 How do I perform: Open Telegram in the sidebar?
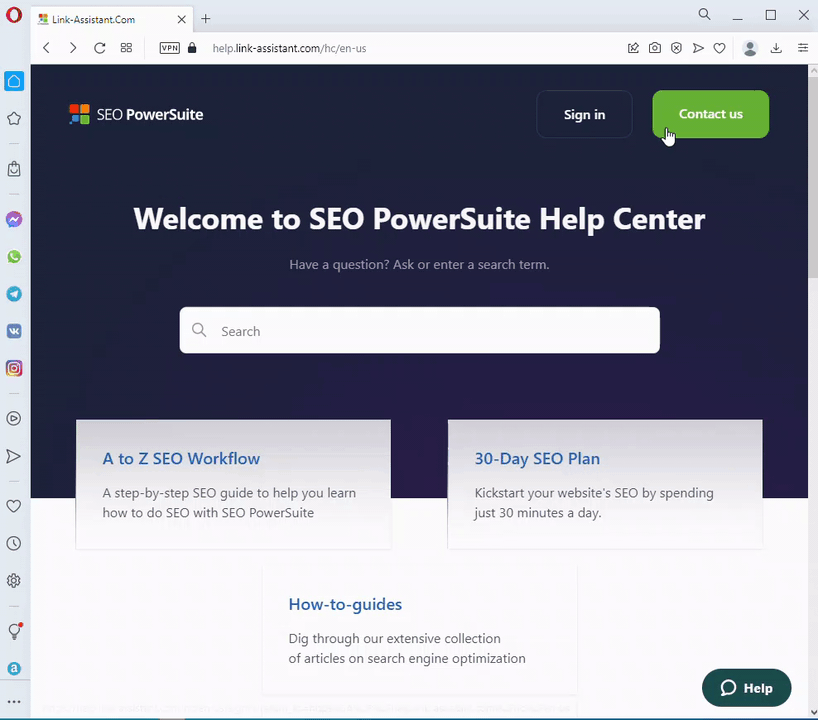tap(14, 294)
